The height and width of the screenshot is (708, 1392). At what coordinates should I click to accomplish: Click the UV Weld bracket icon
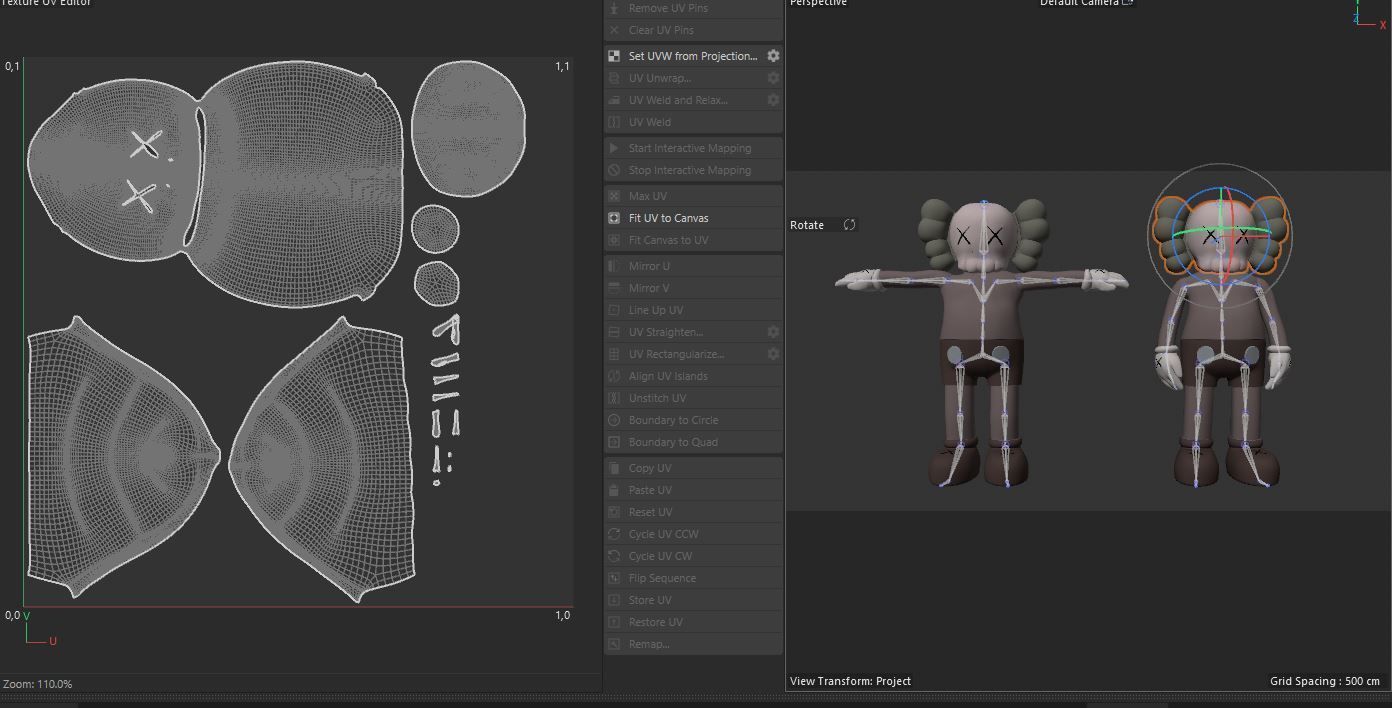(x=614, y=122)
